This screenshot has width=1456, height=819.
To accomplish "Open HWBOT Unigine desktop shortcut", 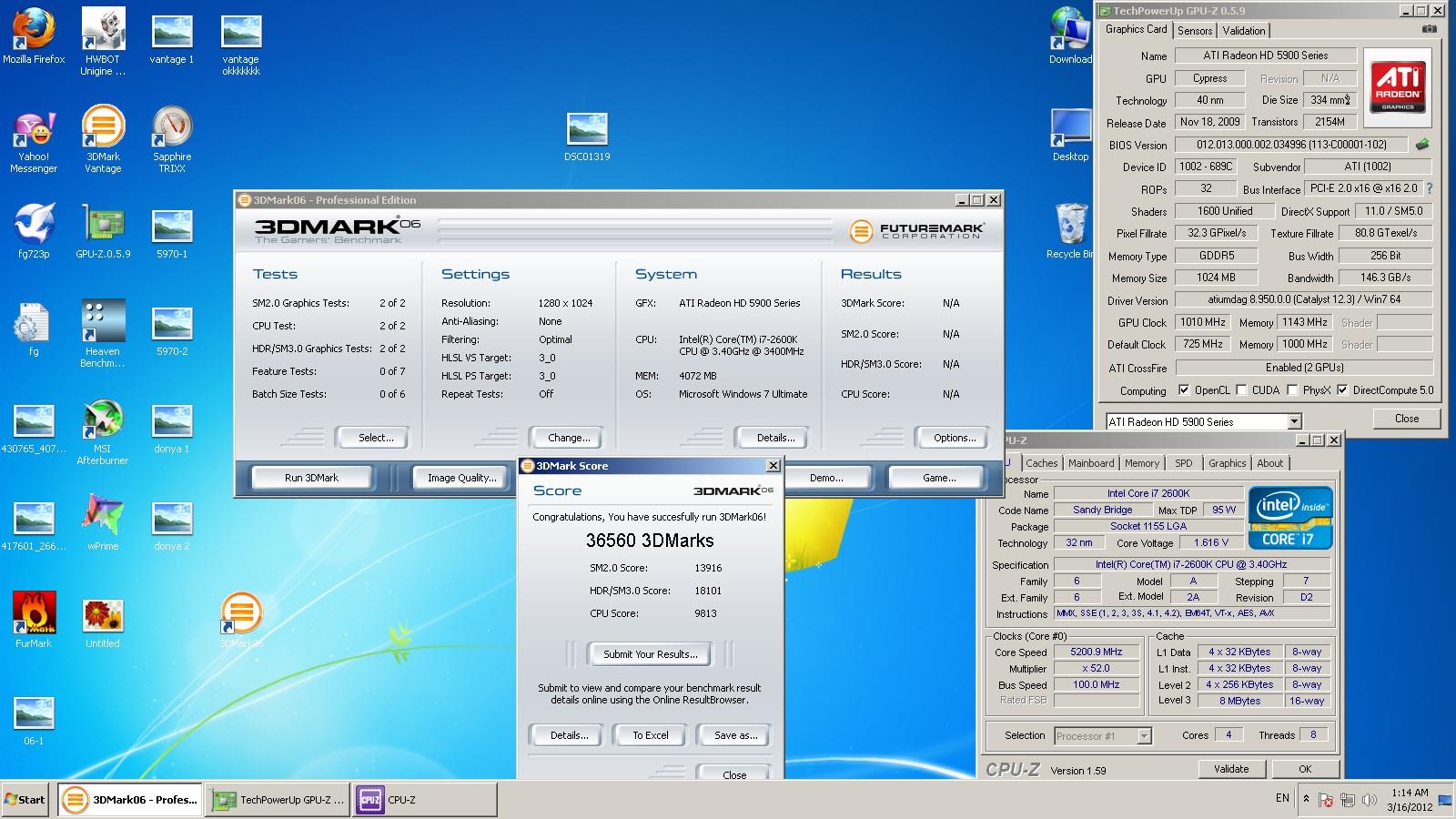I will [103, 42].
